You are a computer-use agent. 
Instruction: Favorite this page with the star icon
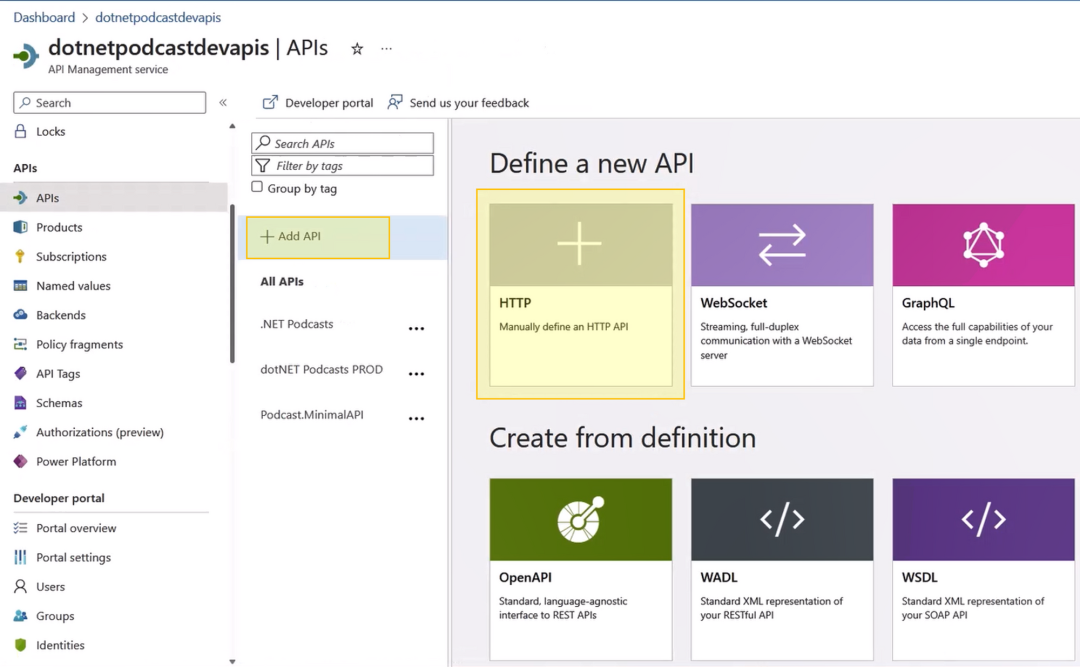pyautogui.click(x=357, y=49)
